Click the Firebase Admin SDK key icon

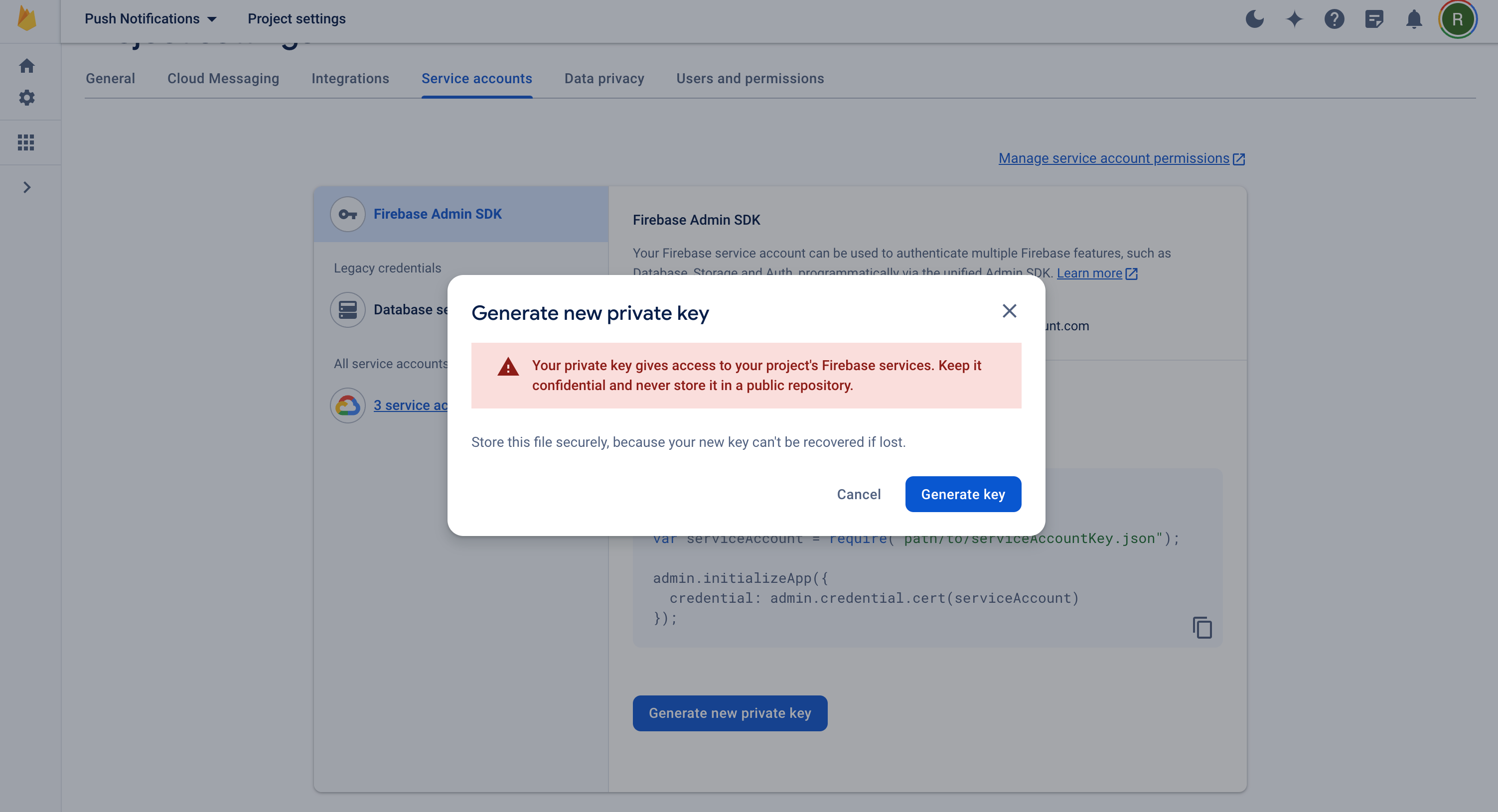tap(348, 214)
